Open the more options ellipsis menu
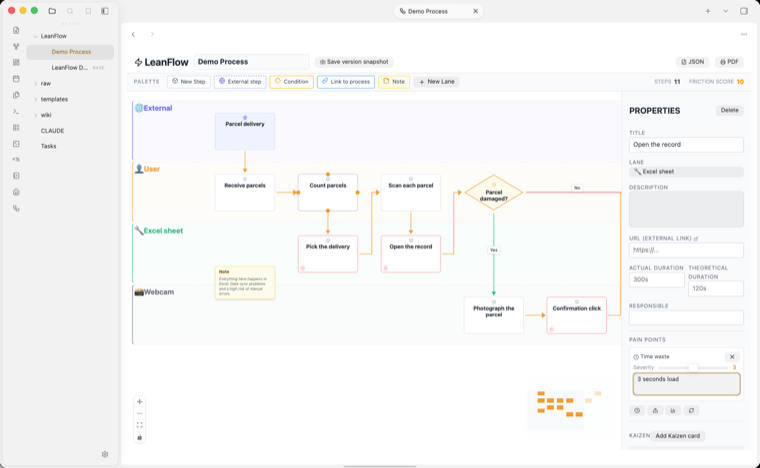Image resolution: width=760 pixels, height=468 pixels. (744, 34)
